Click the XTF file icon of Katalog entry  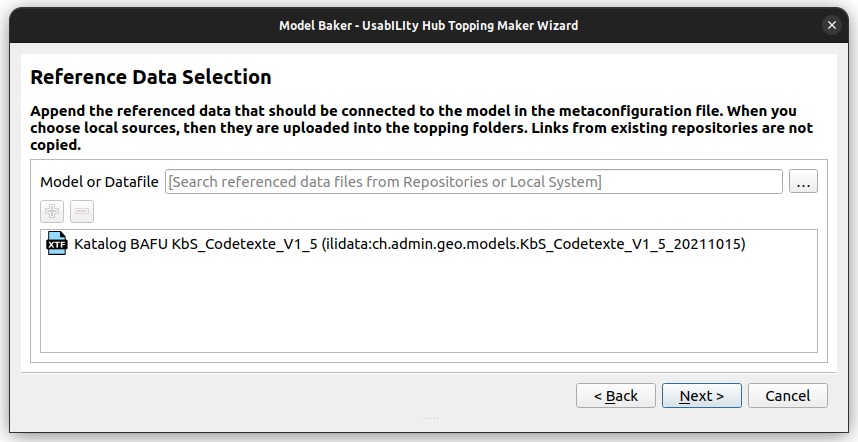[56, 243]
